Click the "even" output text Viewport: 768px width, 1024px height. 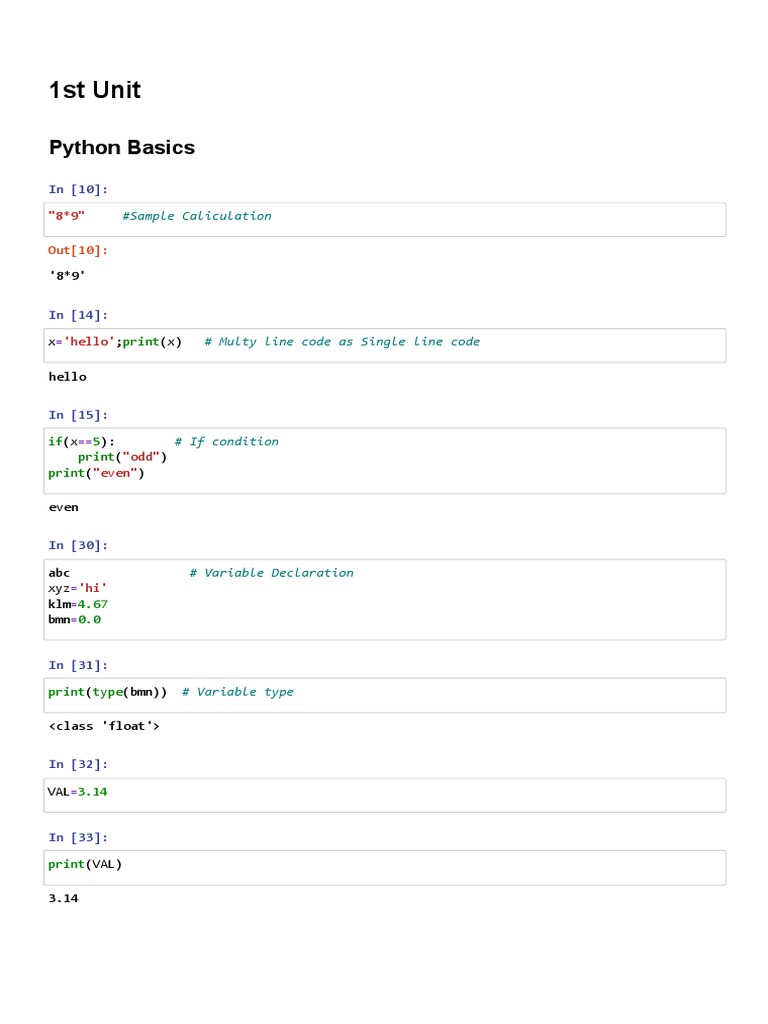[64, 507]
